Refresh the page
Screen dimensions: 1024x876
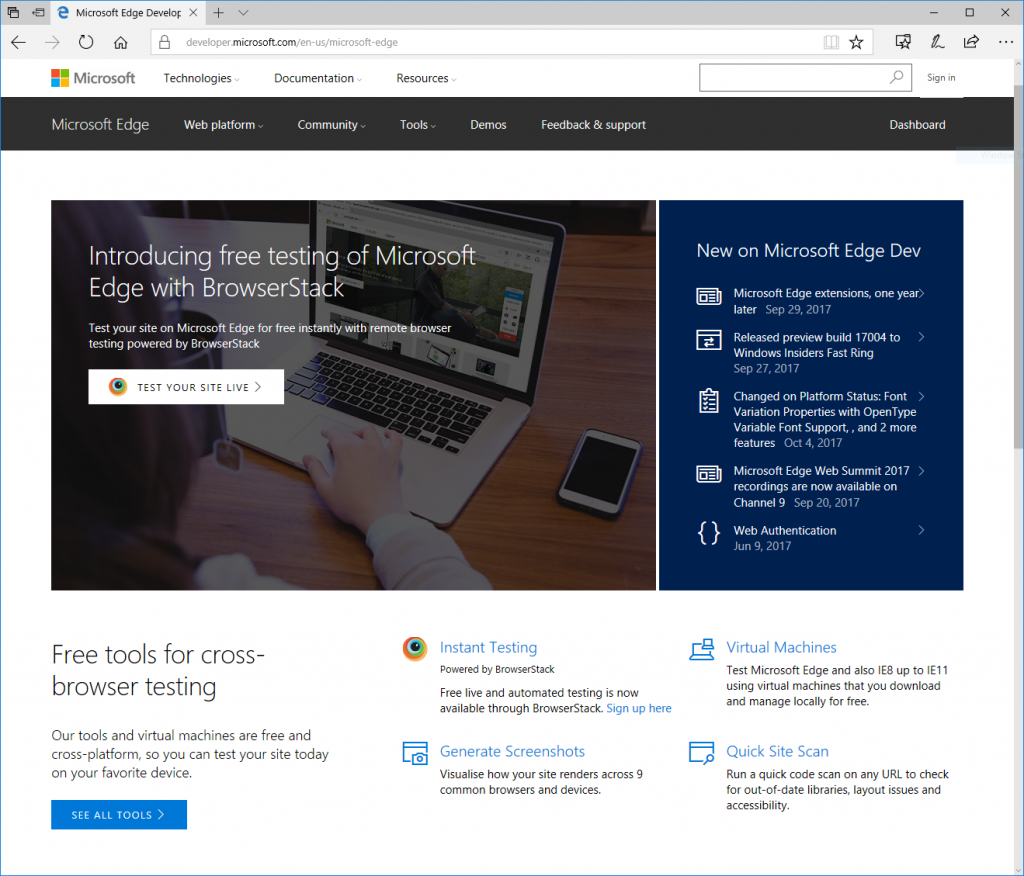86,42
